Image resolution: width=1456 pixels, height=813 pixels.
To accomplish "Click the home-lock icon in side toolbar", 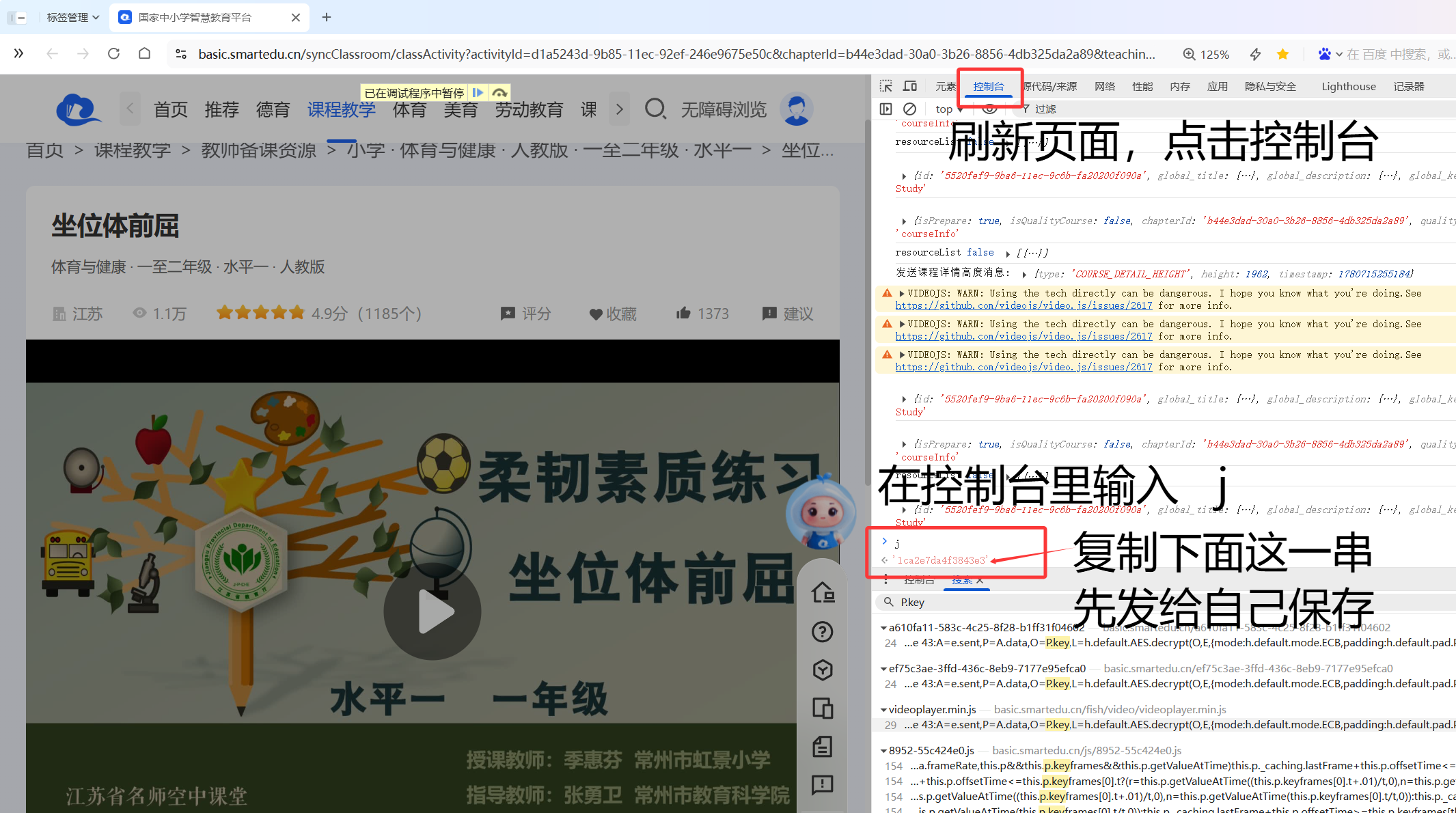I will coord(823,592).
